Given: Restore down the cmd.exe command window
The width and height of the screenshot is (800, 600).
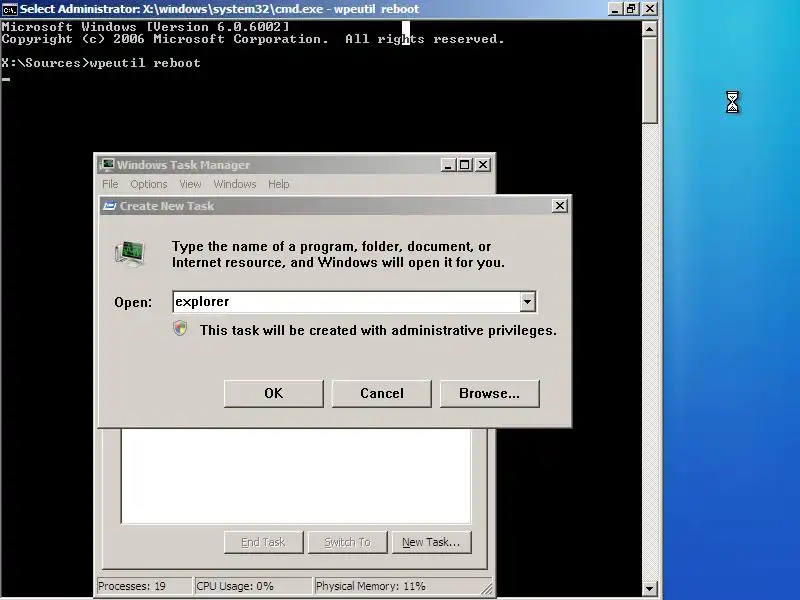Looking at the screenshot, I should pyautogui.click(x=632, y=9).
